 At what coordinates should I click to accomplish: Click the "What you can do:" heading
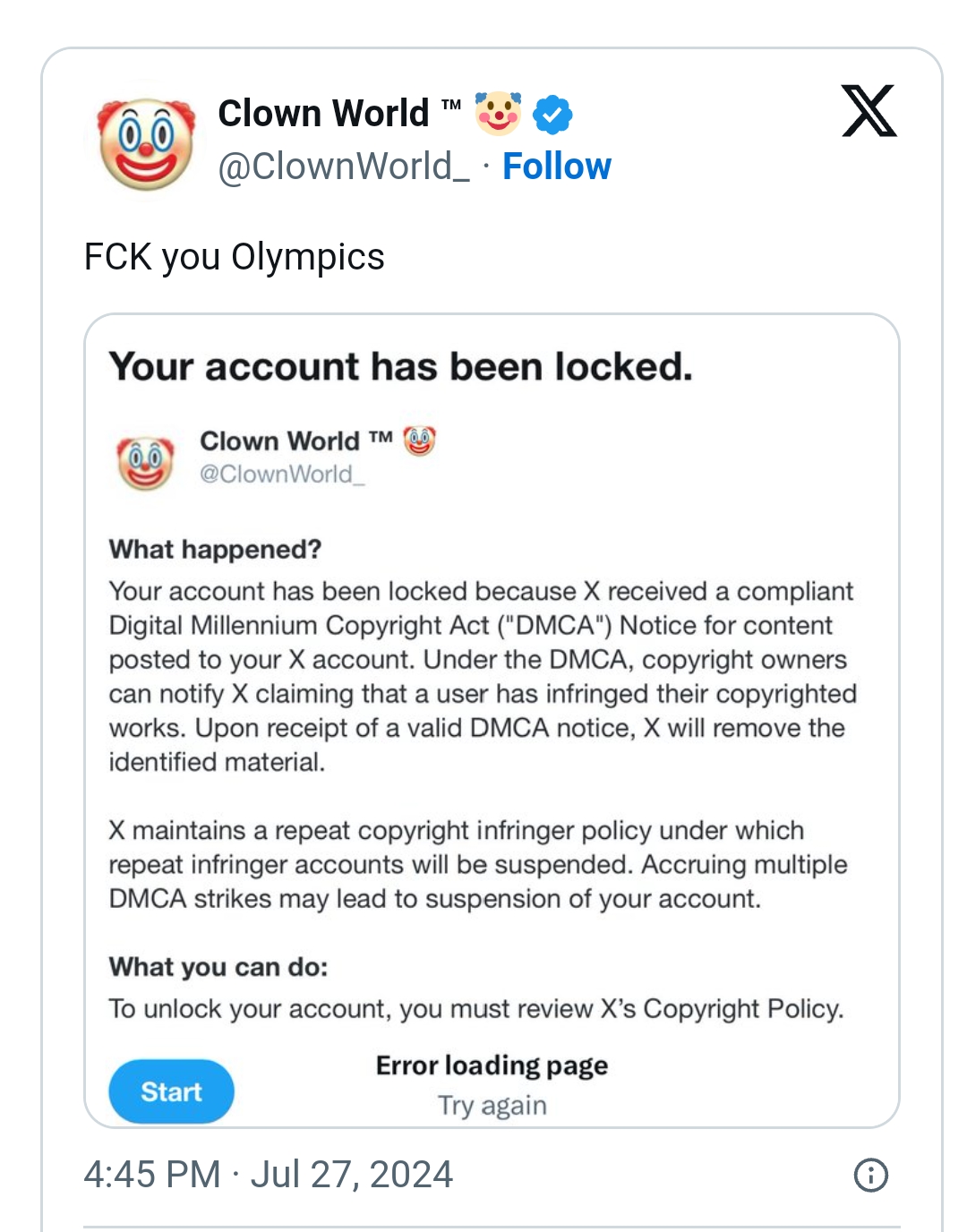point(218,967)
